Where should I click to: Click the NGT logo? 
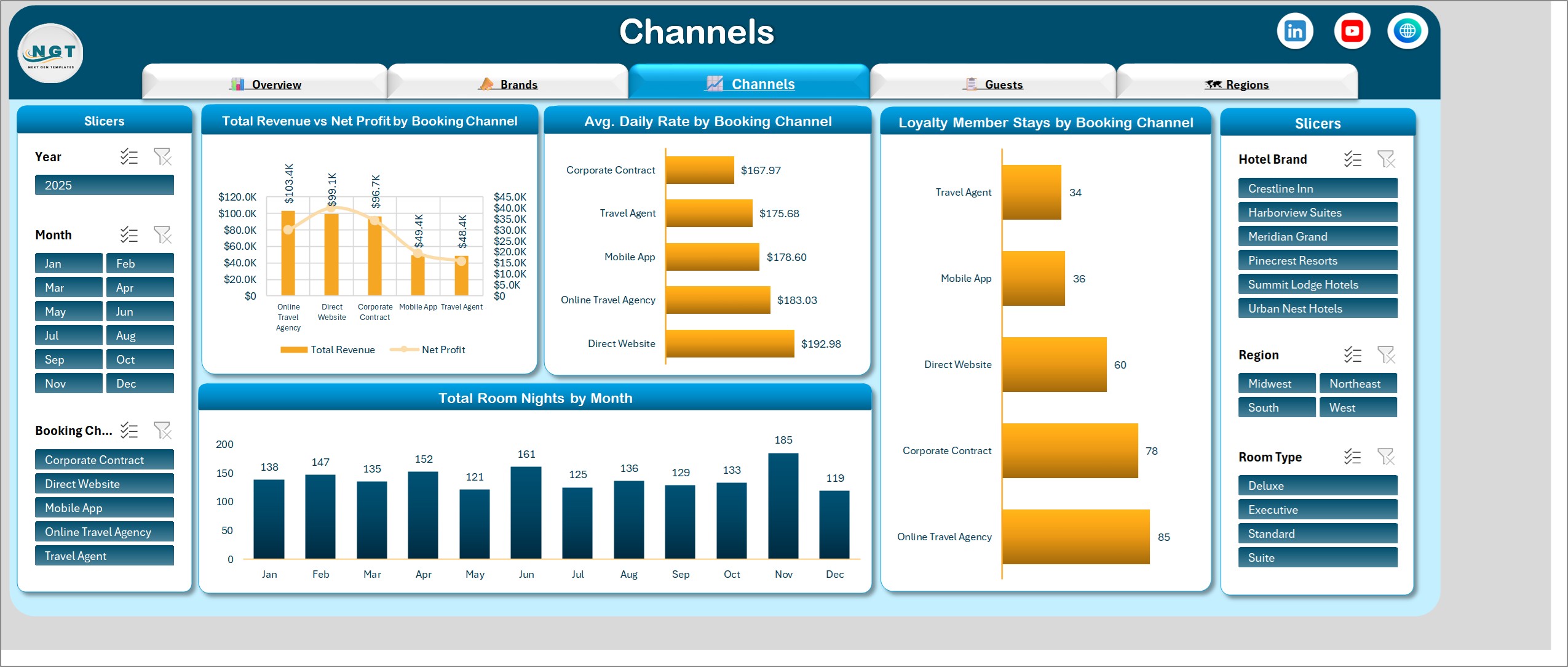(x=50, y=54)
